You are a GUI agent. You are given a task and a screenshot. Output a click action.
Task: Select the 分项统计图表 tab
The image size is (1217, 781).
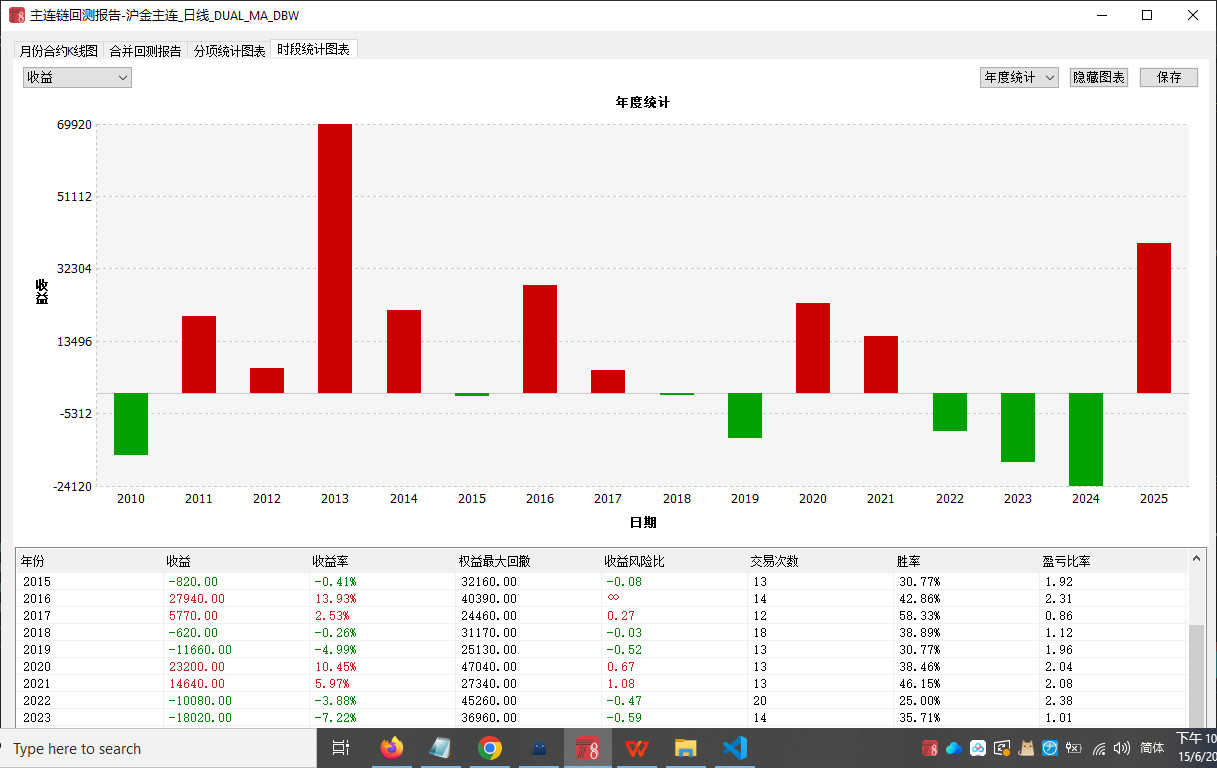click(229, 50)
